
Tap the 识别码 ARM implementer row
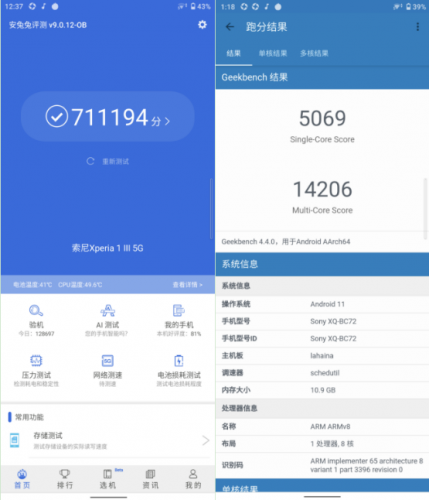[322, 465]
